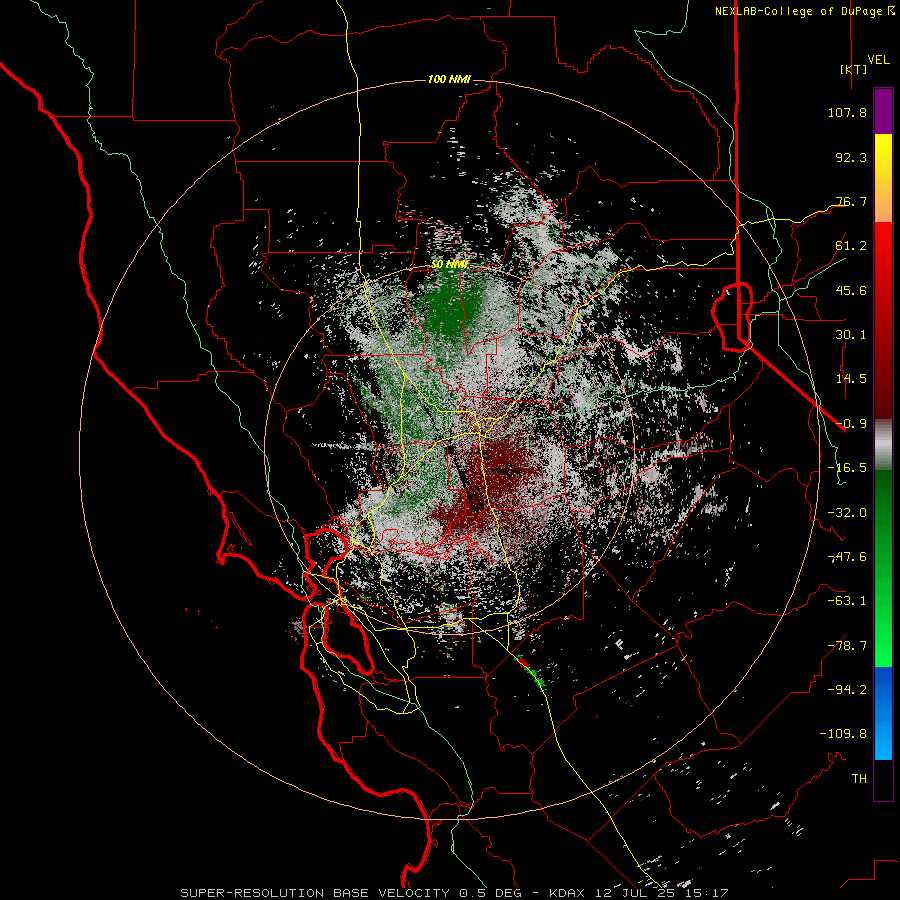The height and width of the screenshot is (900, 900).
Task: Select the -78.7 velocity scale value
Action: click(x=847, y=646)
